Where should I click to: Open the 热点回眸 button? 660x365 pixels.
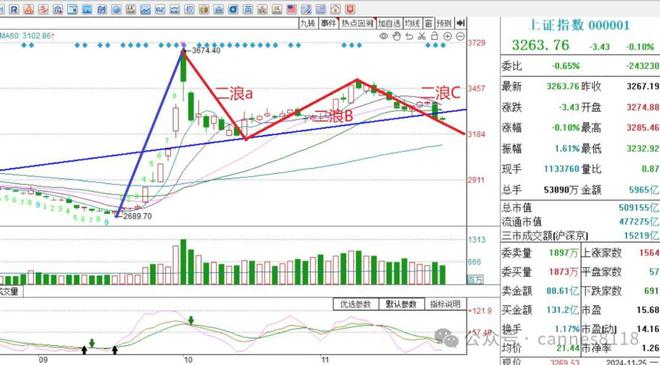pyautogui.click(x=357, y=23)
